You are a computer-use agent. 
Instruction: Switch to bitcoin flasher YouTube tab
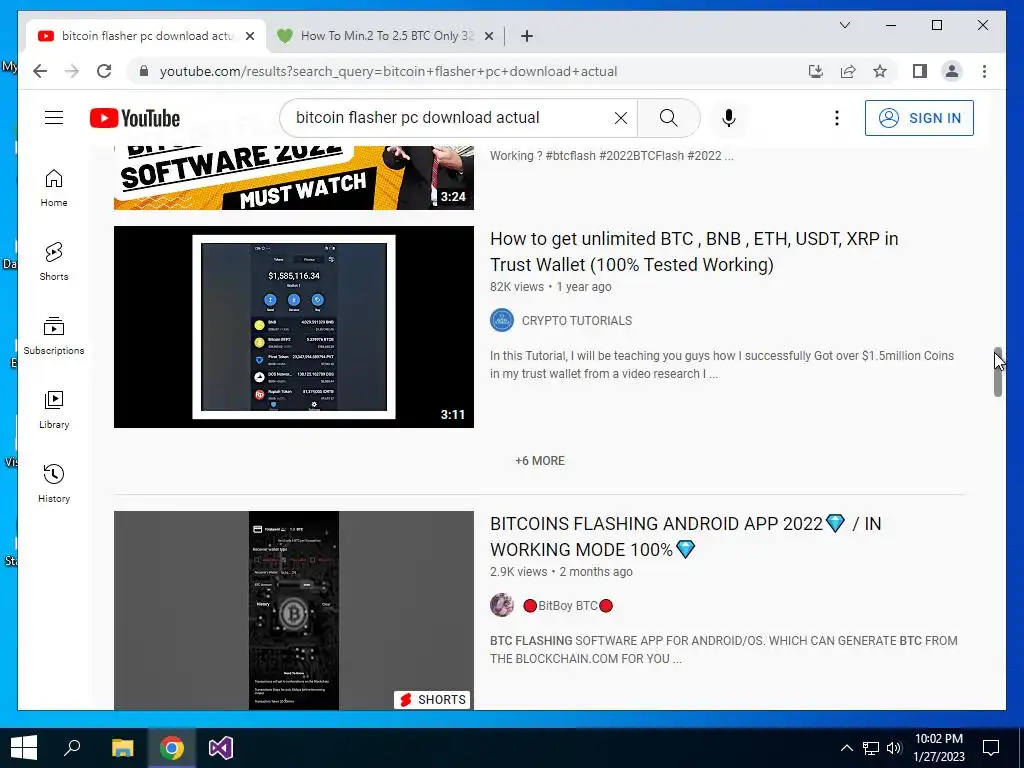click(x=146, y=36)
